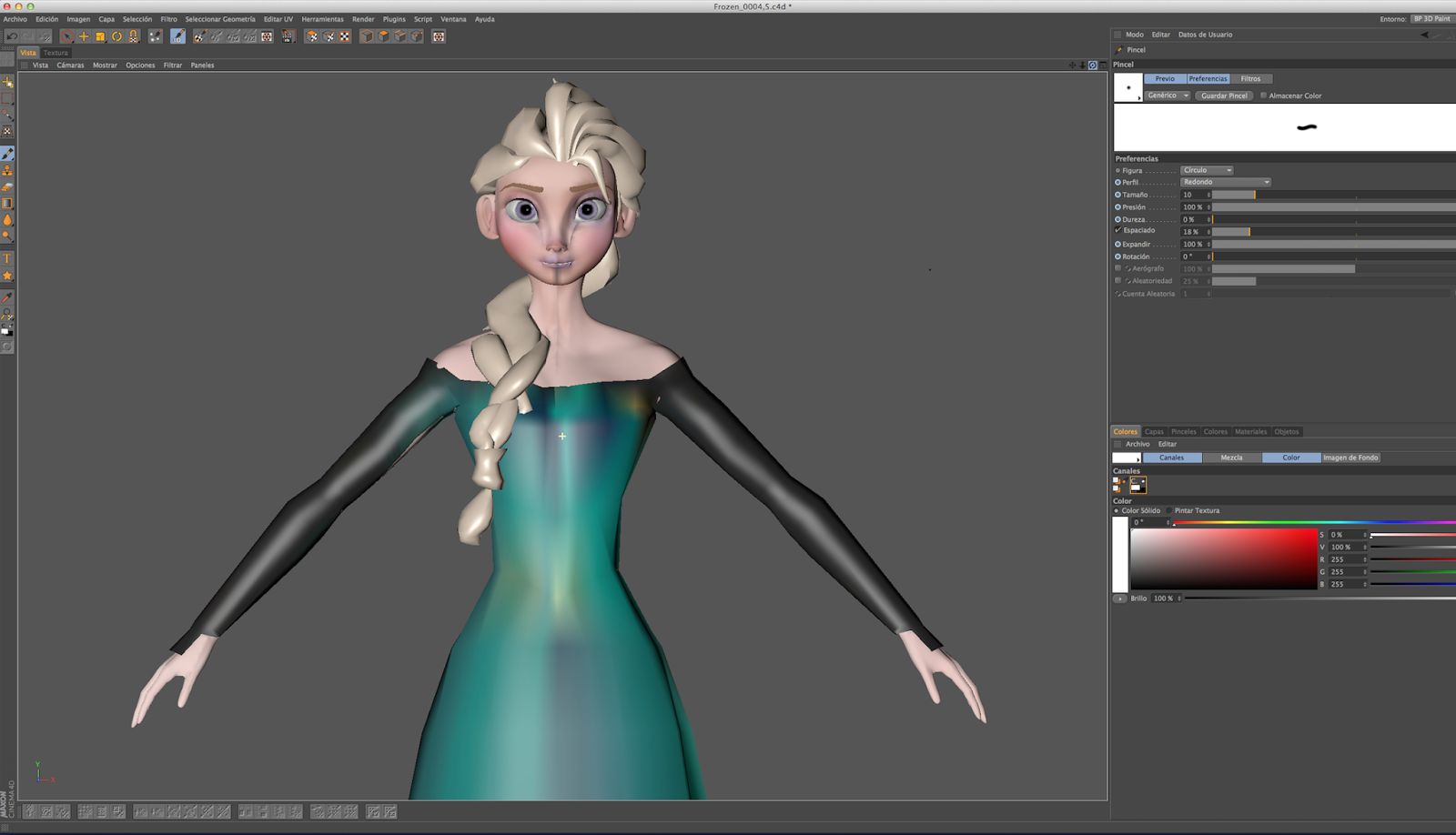Click the Canales button in Colores panel
Screen dimensions: 1456x835
coord(1172,458)
